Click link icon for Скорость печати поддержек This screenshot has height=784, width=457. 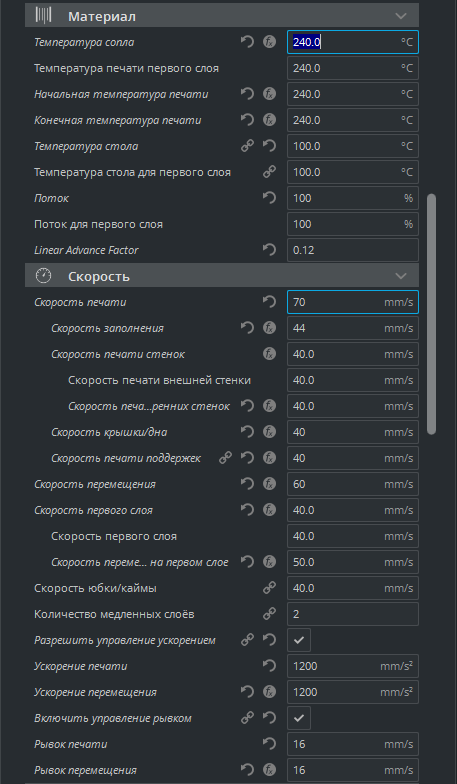pos(226,458)
